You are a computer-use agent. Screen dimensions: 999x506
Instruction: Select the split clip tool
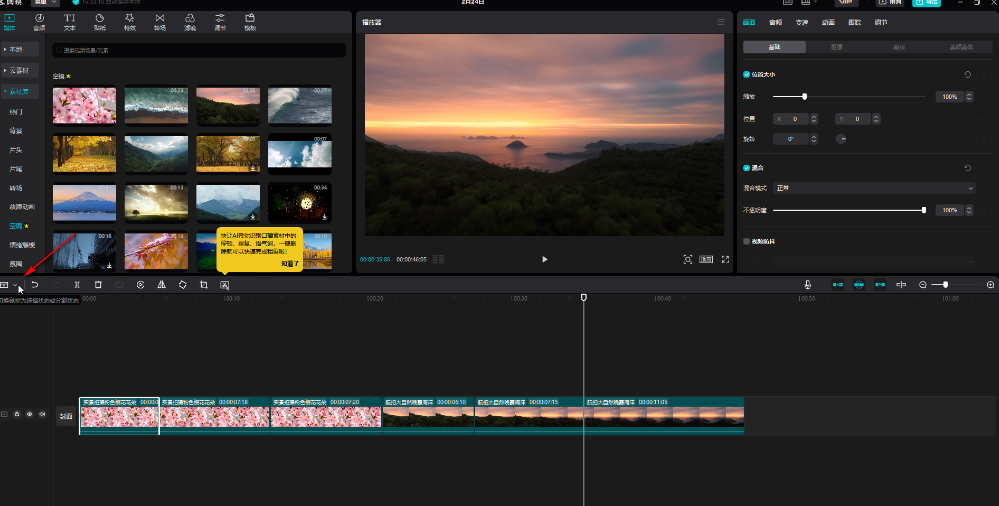point(77,285)
